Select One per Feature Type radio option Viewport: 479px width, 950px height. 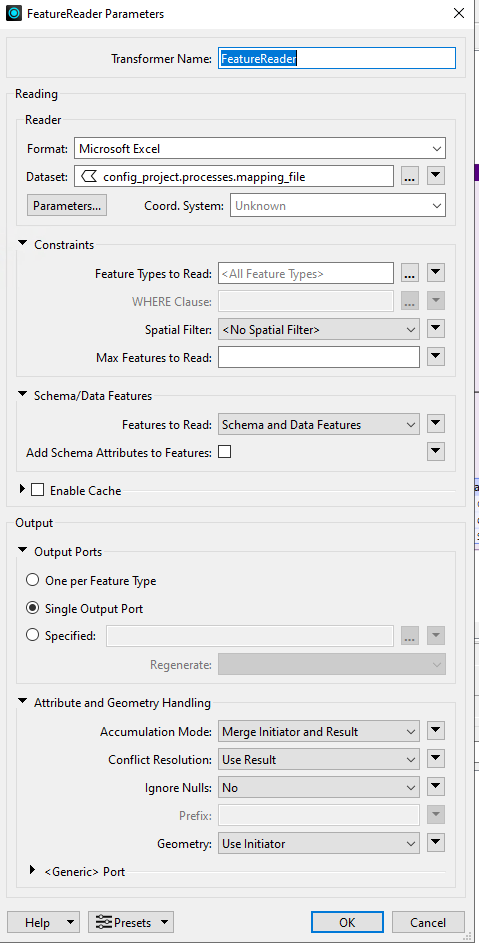pyautogui.click(x=33, y=580)
